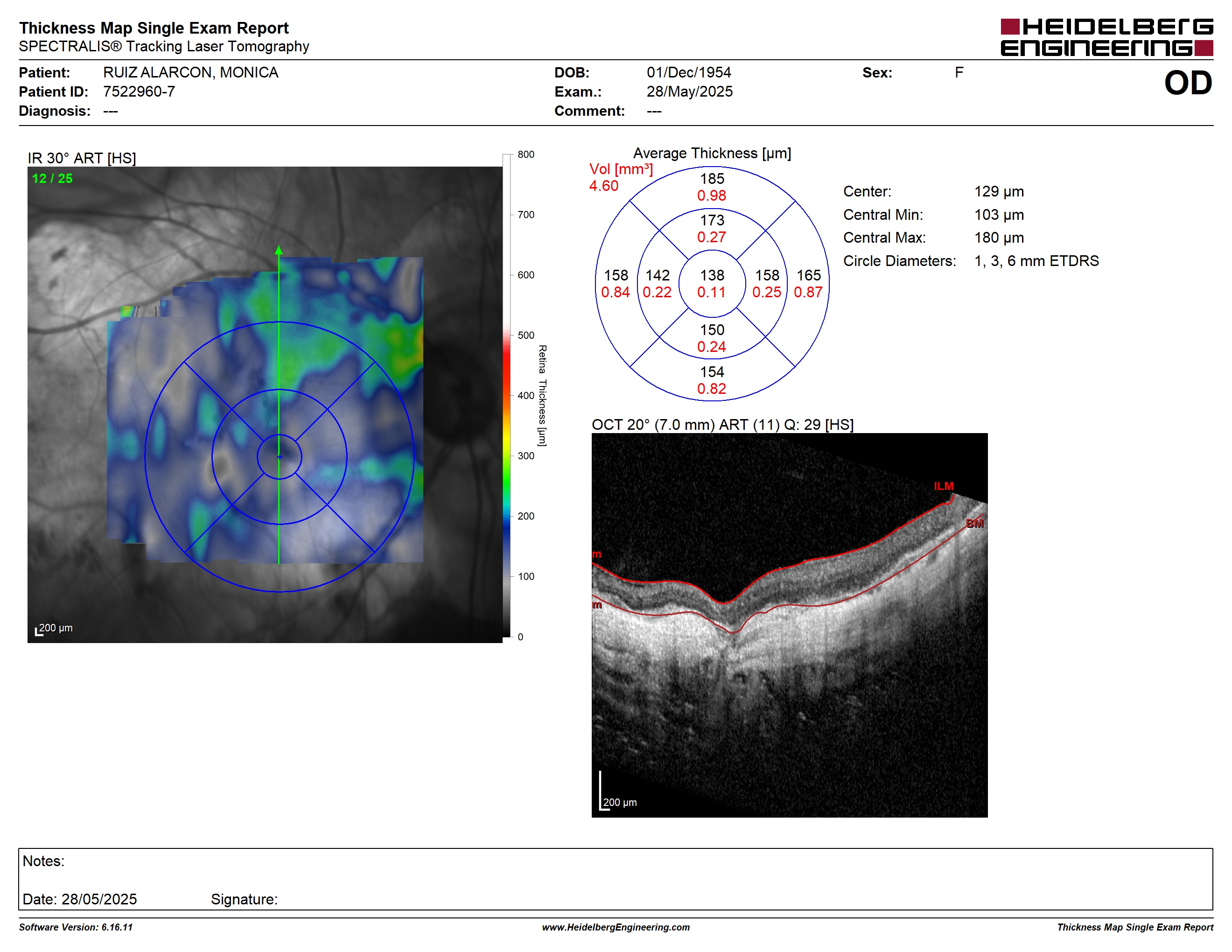
Task: Select patient name RUIZ ALARCON, MONICA
Action: click(191, 73)
